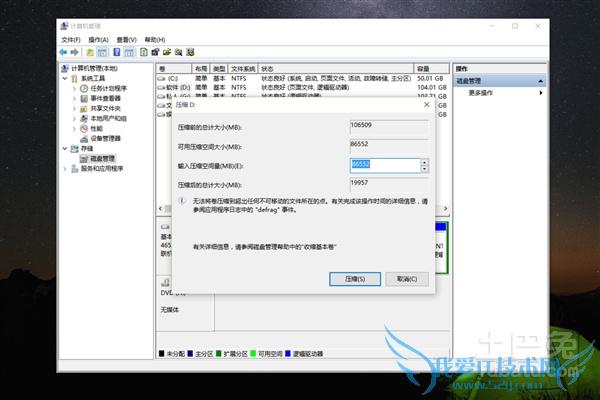Decrease shrink amount with down spinner
This screenshot has height=400, width=600.
click(424, 169)
